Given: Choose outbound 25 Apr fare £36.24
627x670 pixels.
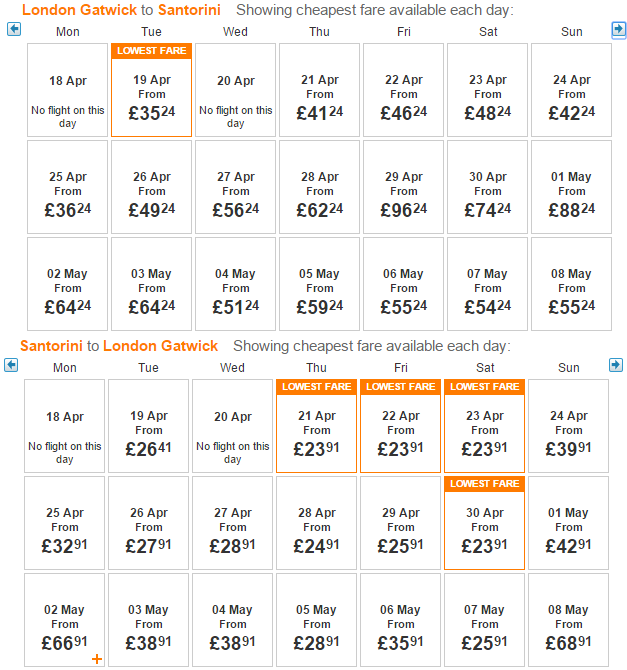Looking at the screenshot, I should 68,187.
